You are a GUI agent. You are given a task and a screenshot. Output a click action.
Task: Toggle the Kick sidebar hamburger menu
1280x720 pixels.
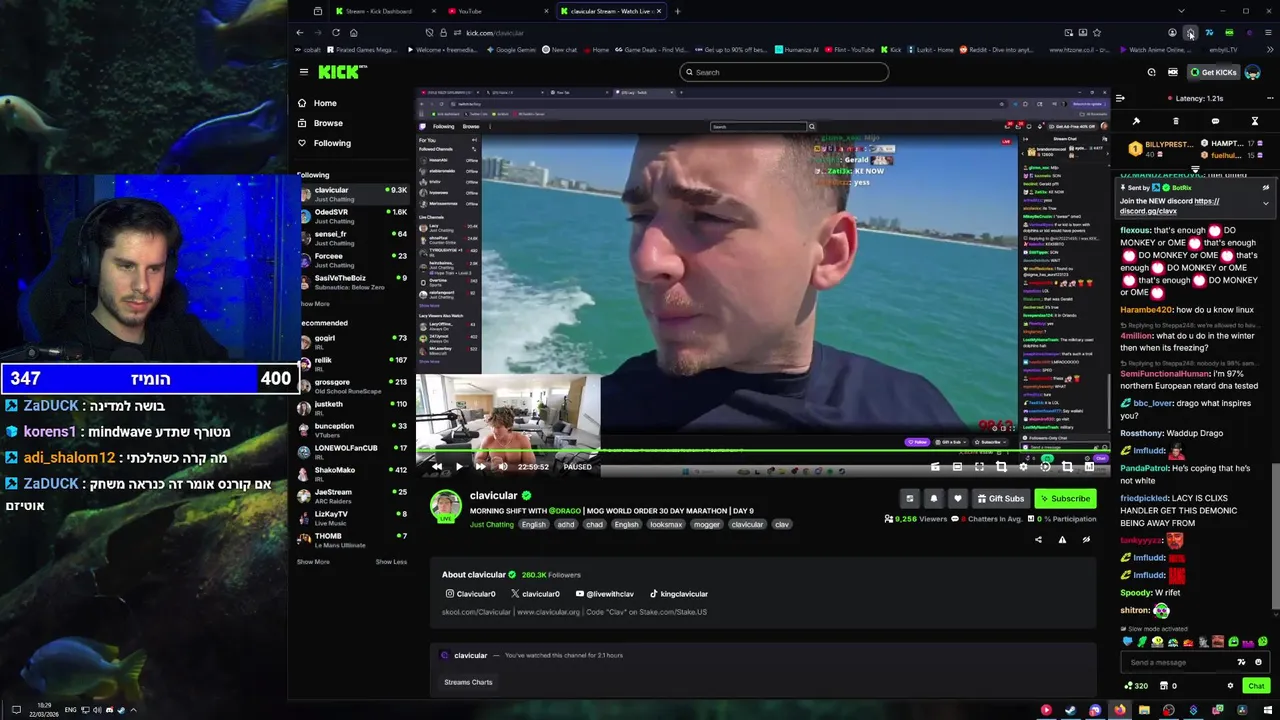(x=304, y=72)
